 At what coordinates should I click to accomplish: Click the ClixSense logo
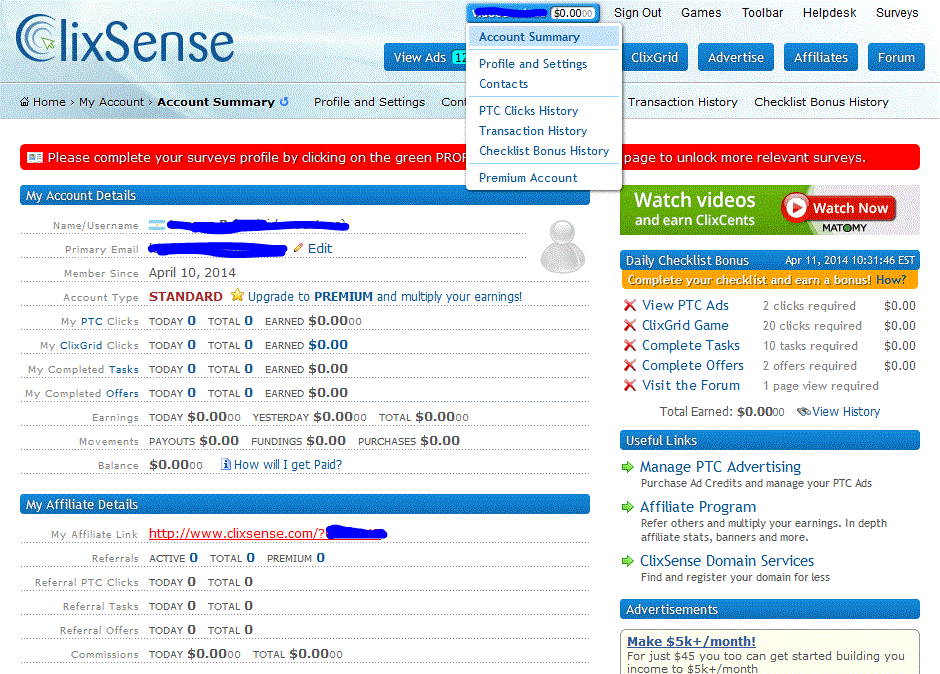click(125, 40)
